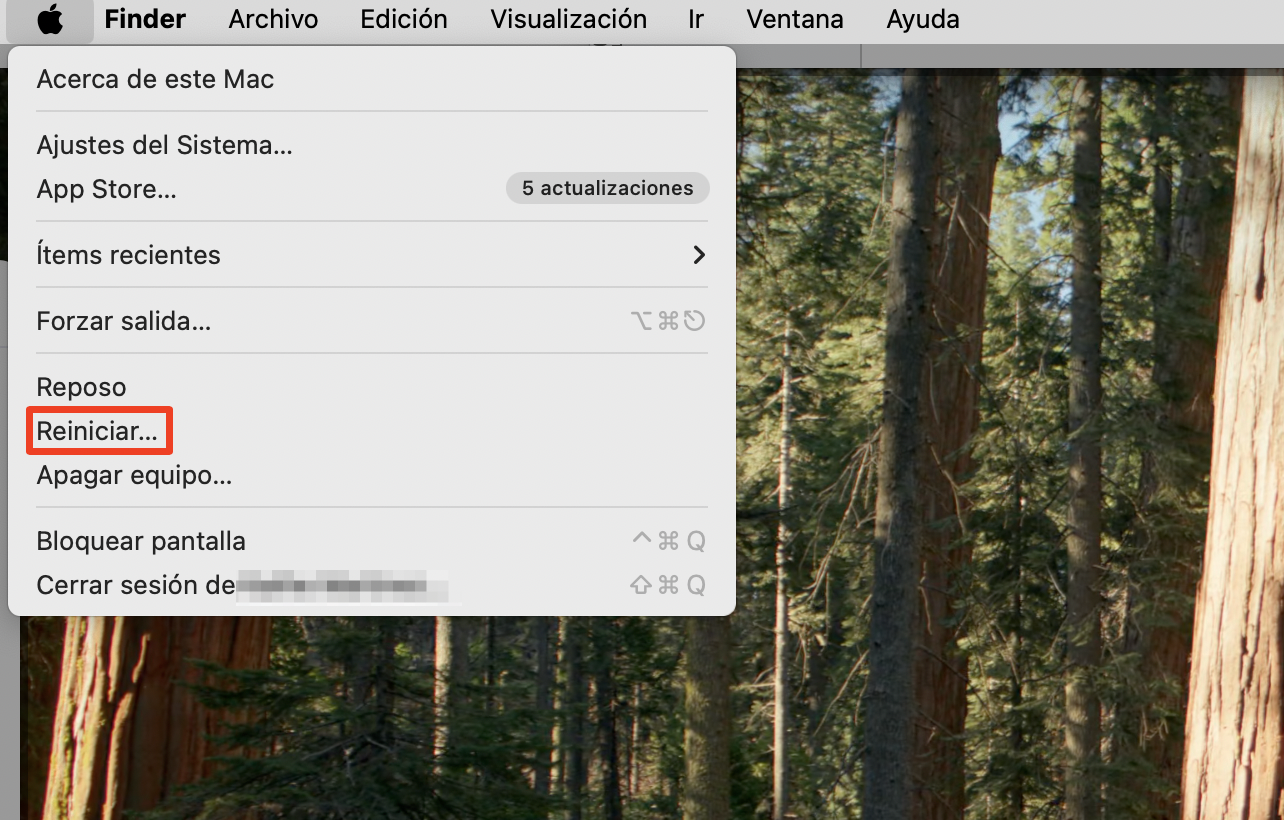Open the Ayuda menu
Screen dimensions: 1284x820
tap(921, 19)
